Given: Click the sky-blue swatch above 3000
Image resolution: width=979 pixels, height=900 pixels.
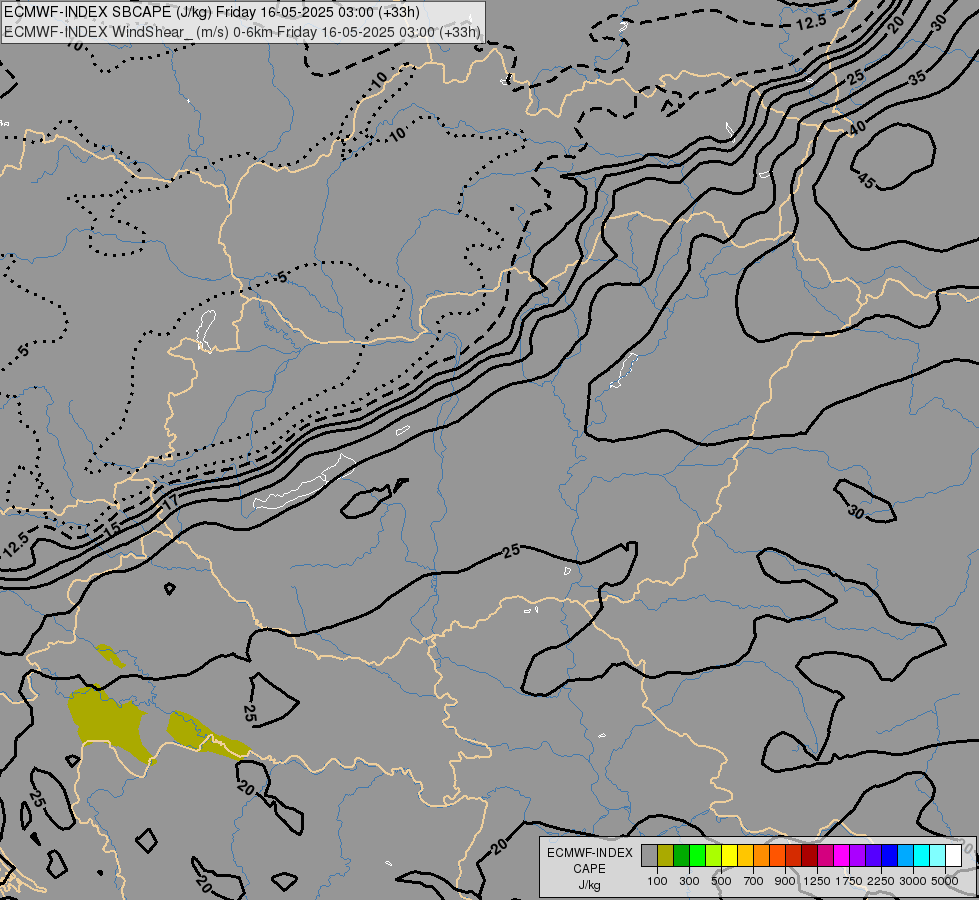Looking at the screenshot, I should coord(905,855).
